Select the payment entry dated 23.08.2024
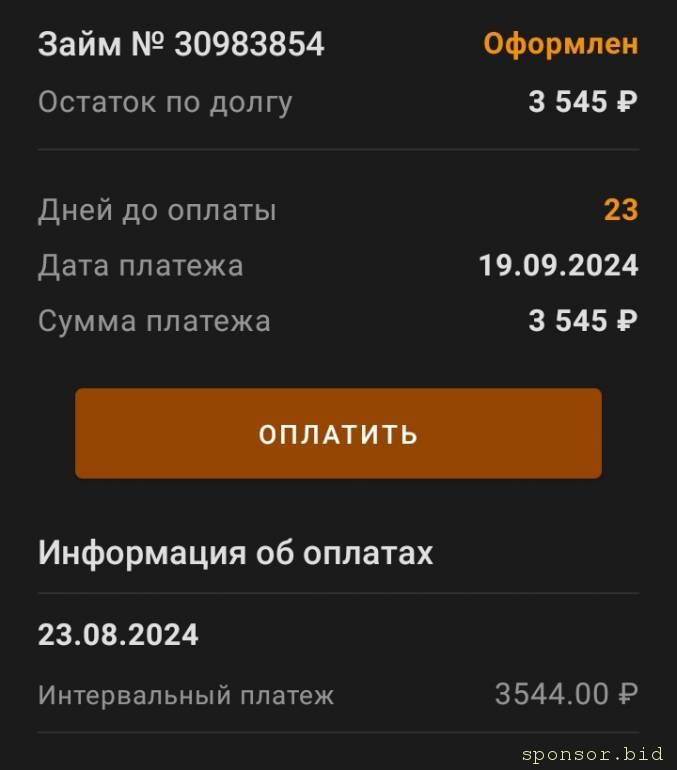 click(x=118, y=635)
